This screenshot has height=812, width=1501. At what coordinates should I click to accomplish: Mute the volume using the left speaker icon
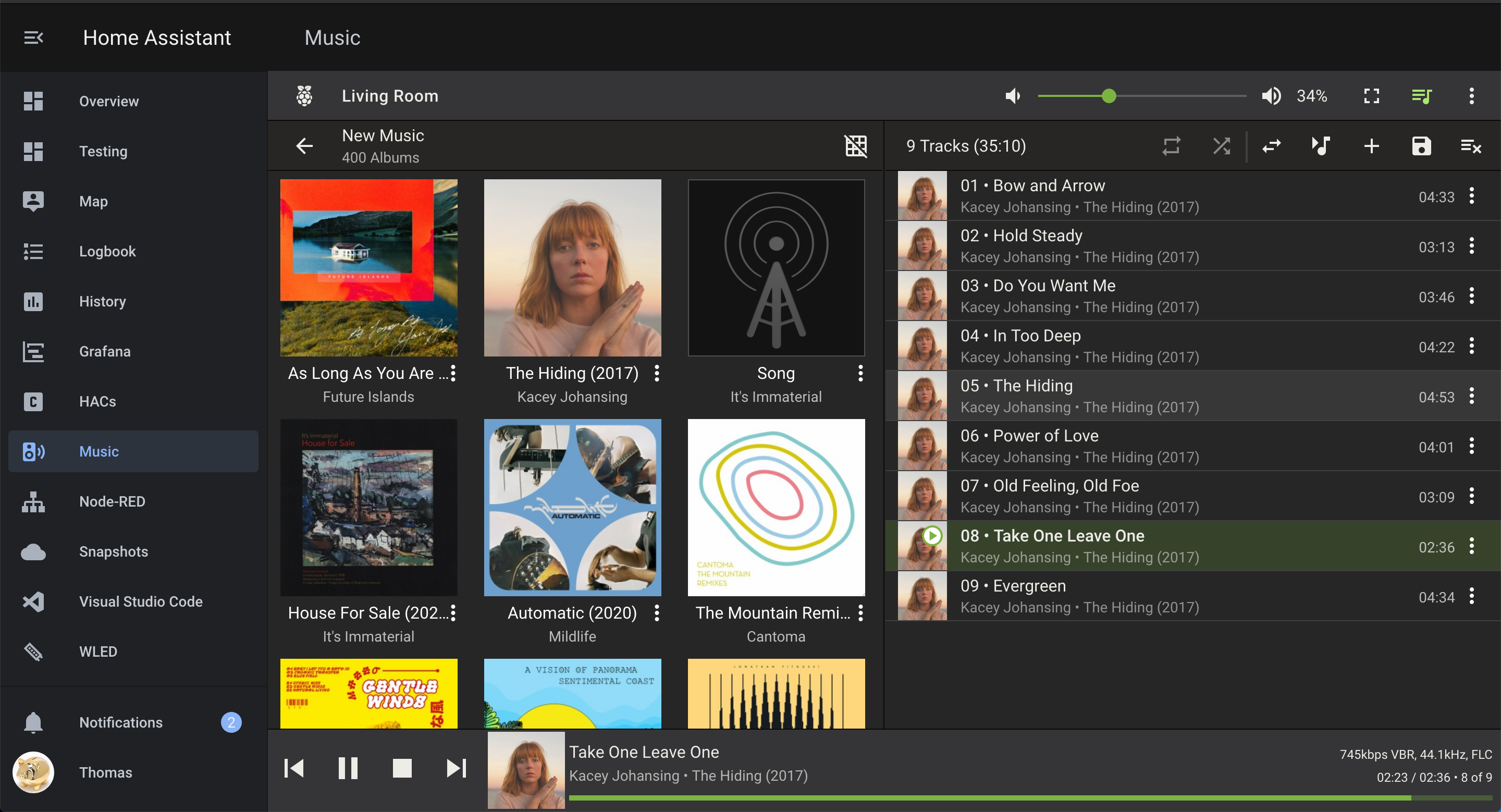point(1013,95)
